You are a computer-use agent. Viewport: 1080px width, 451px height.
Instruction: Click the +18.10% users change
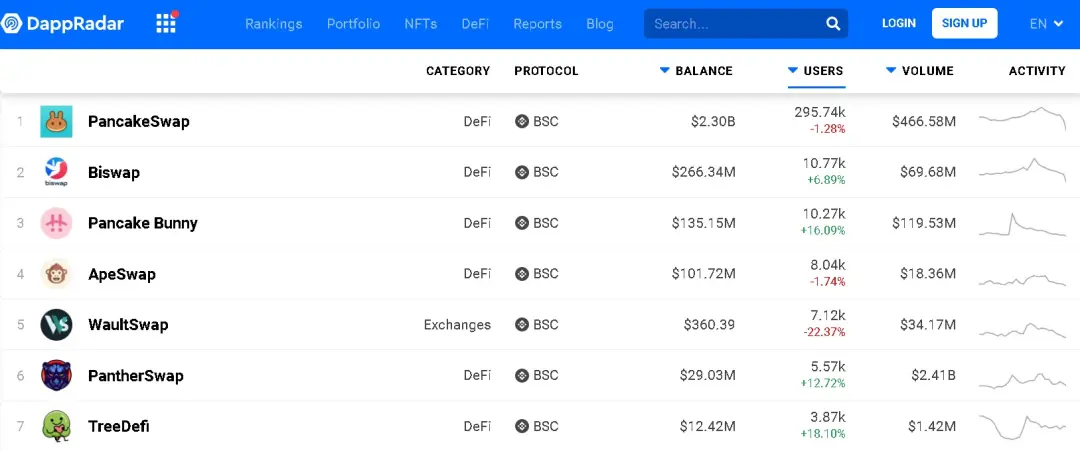tap(822, 434)
